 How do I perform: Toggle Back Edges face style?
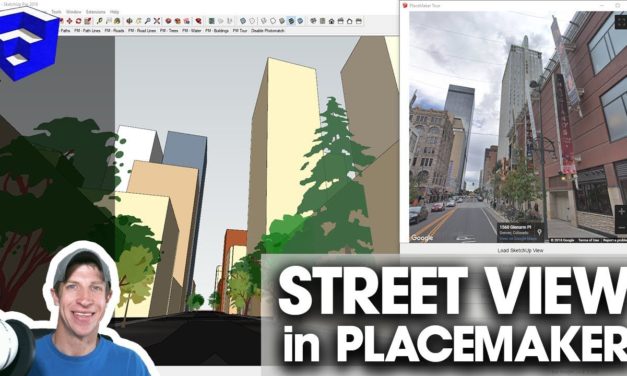pyautogui.click(x=252, y=21)
